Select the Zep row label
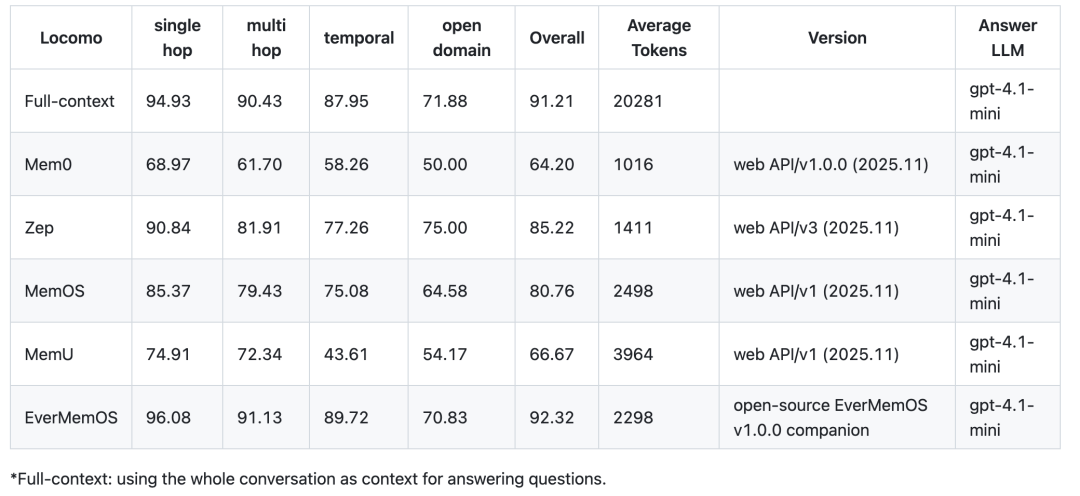This screenshot has height=496, width=1080. pos(39,228)
